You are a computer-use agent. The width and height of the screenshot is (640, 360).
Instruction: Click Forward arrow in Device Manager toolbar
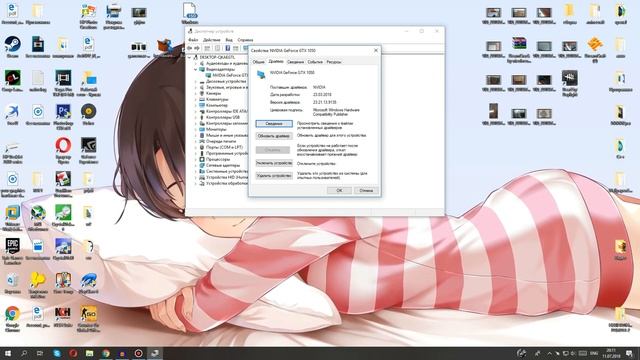point(197,48)
